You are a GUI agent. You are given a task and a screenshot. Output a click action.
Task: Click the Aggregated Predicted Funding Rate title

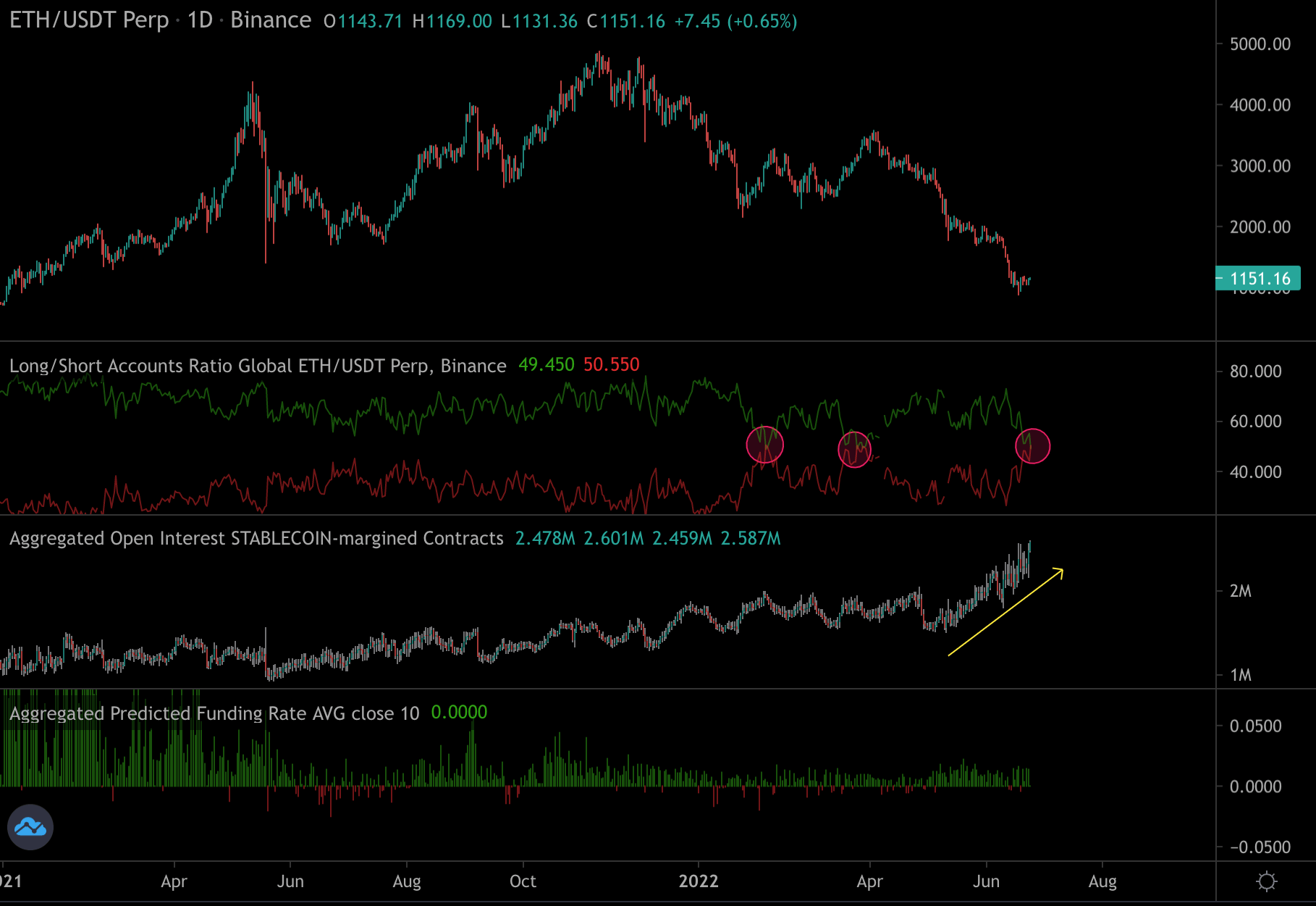[214, 713]
